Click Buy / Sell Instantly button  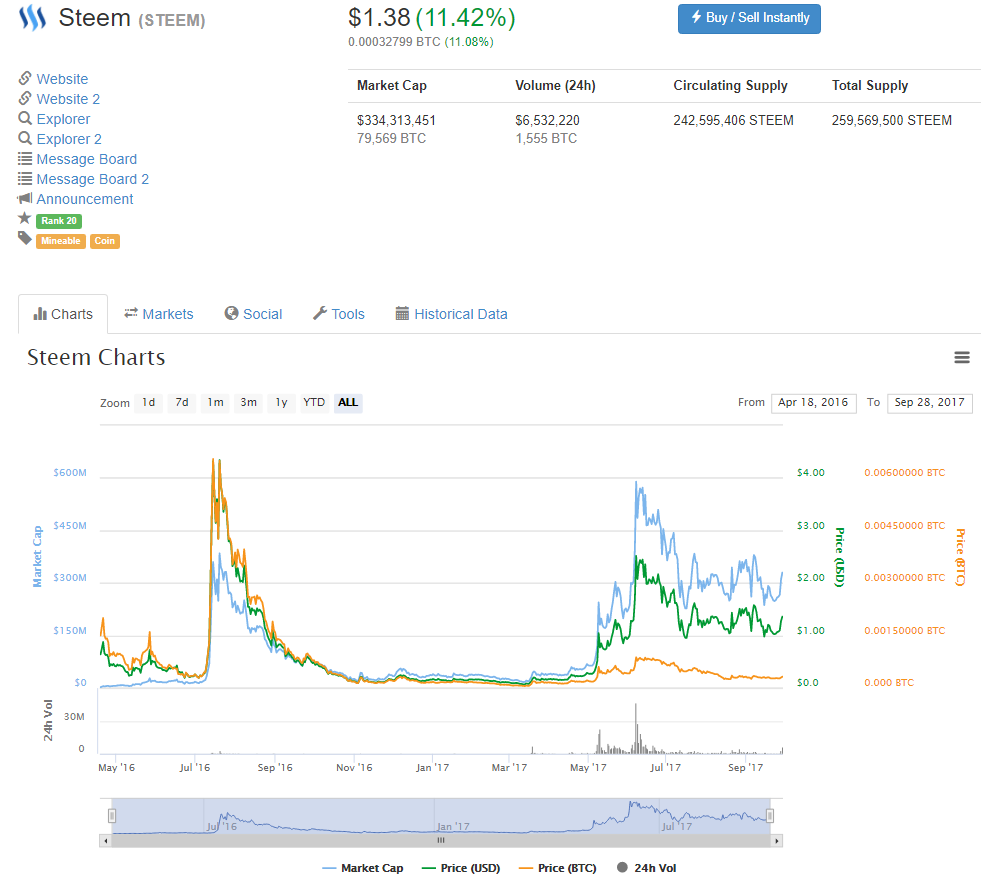pyautogui.click(x=749, y=18)
